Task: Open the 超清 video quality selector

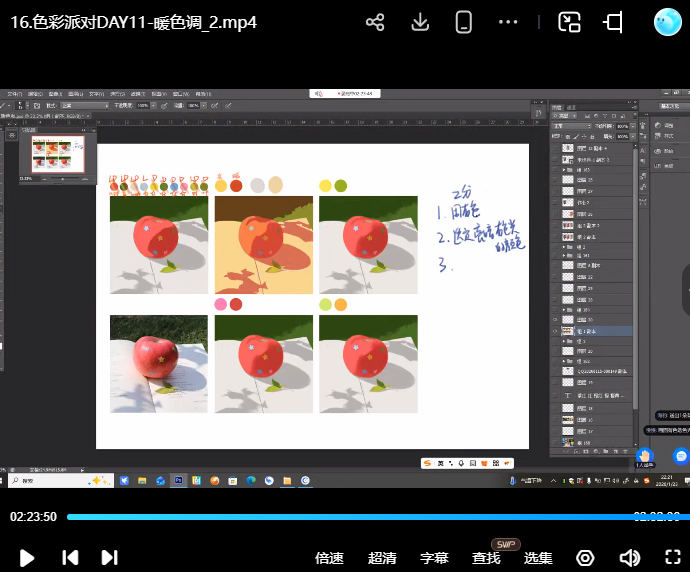Action: 382,558
